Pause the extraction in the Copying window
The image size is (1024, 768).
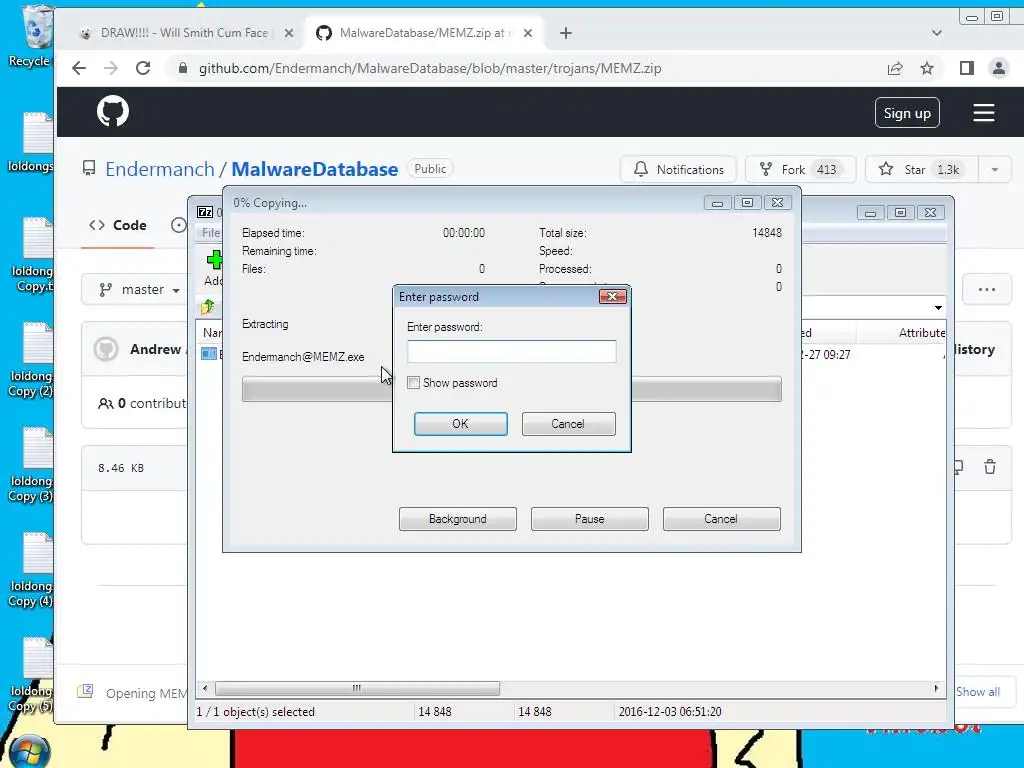point(590,519)
